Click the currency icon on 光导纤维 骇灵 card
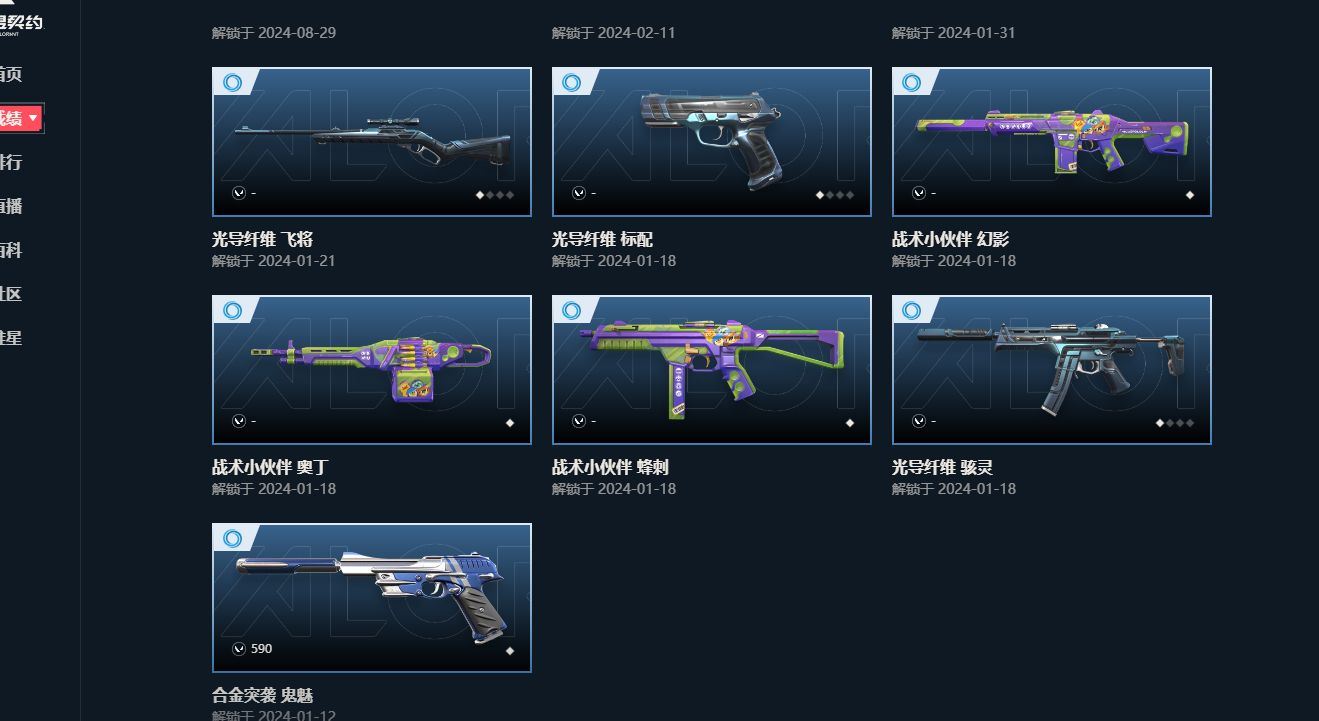 (x=918, y=421)
